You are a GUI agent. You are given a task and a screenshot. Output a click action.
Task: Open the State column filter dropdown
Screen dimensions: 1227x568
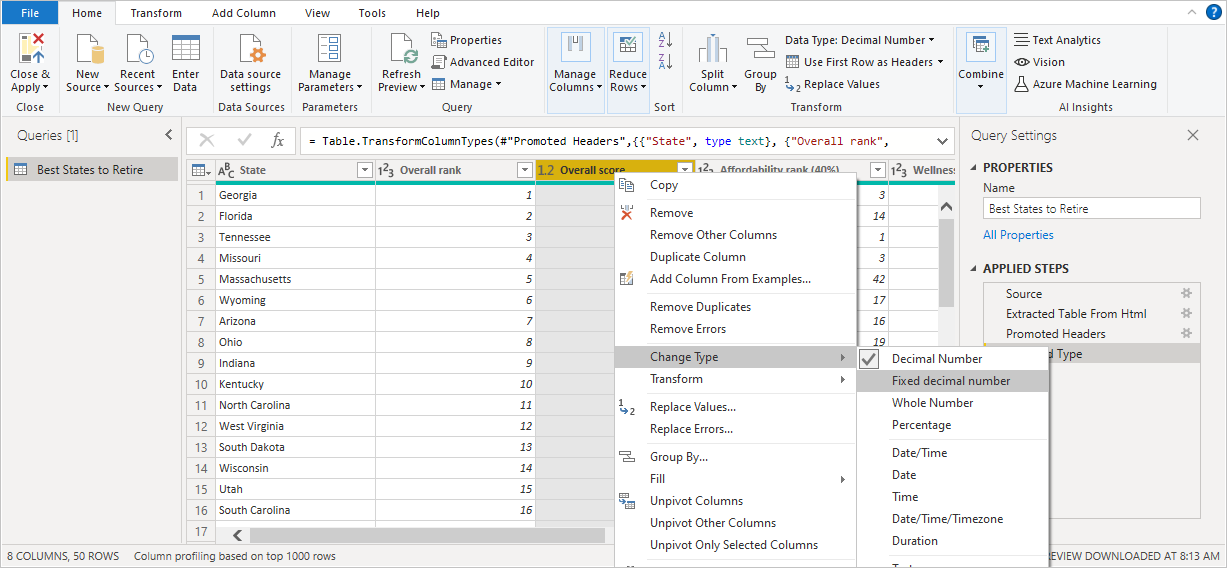364,171
